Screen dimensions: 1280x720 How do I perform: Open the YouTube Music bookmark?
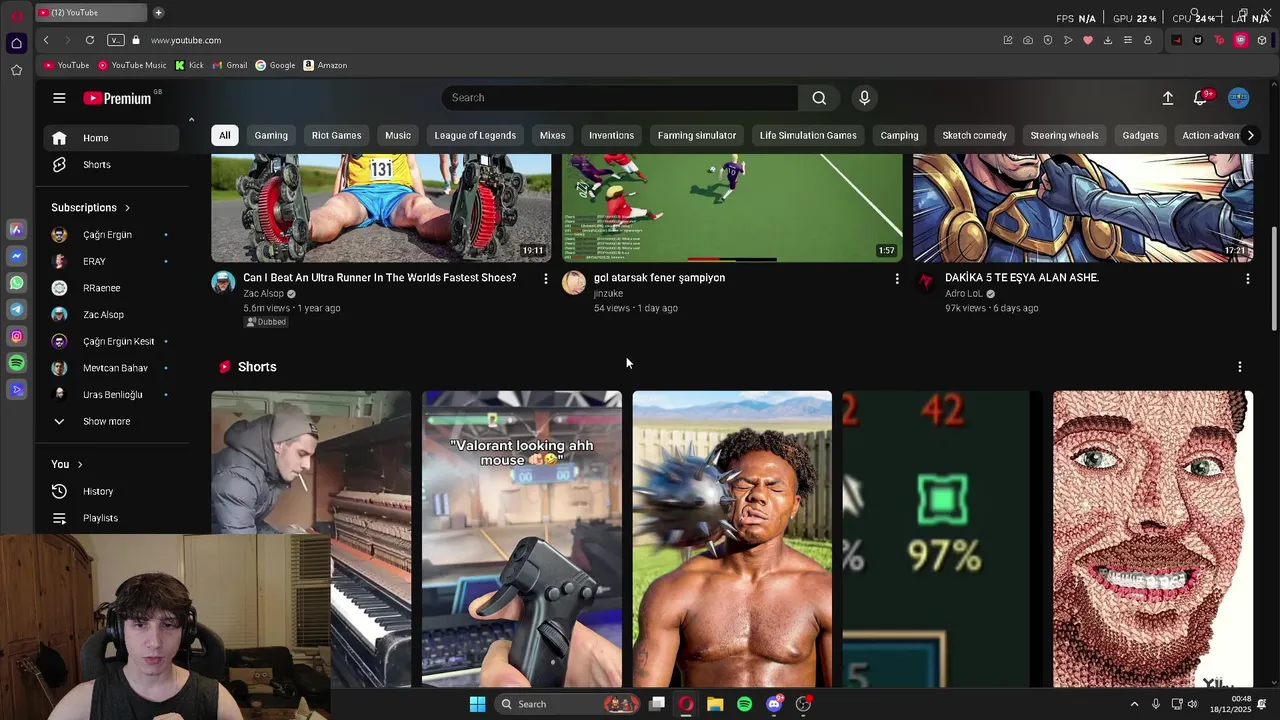coord(132,65)
